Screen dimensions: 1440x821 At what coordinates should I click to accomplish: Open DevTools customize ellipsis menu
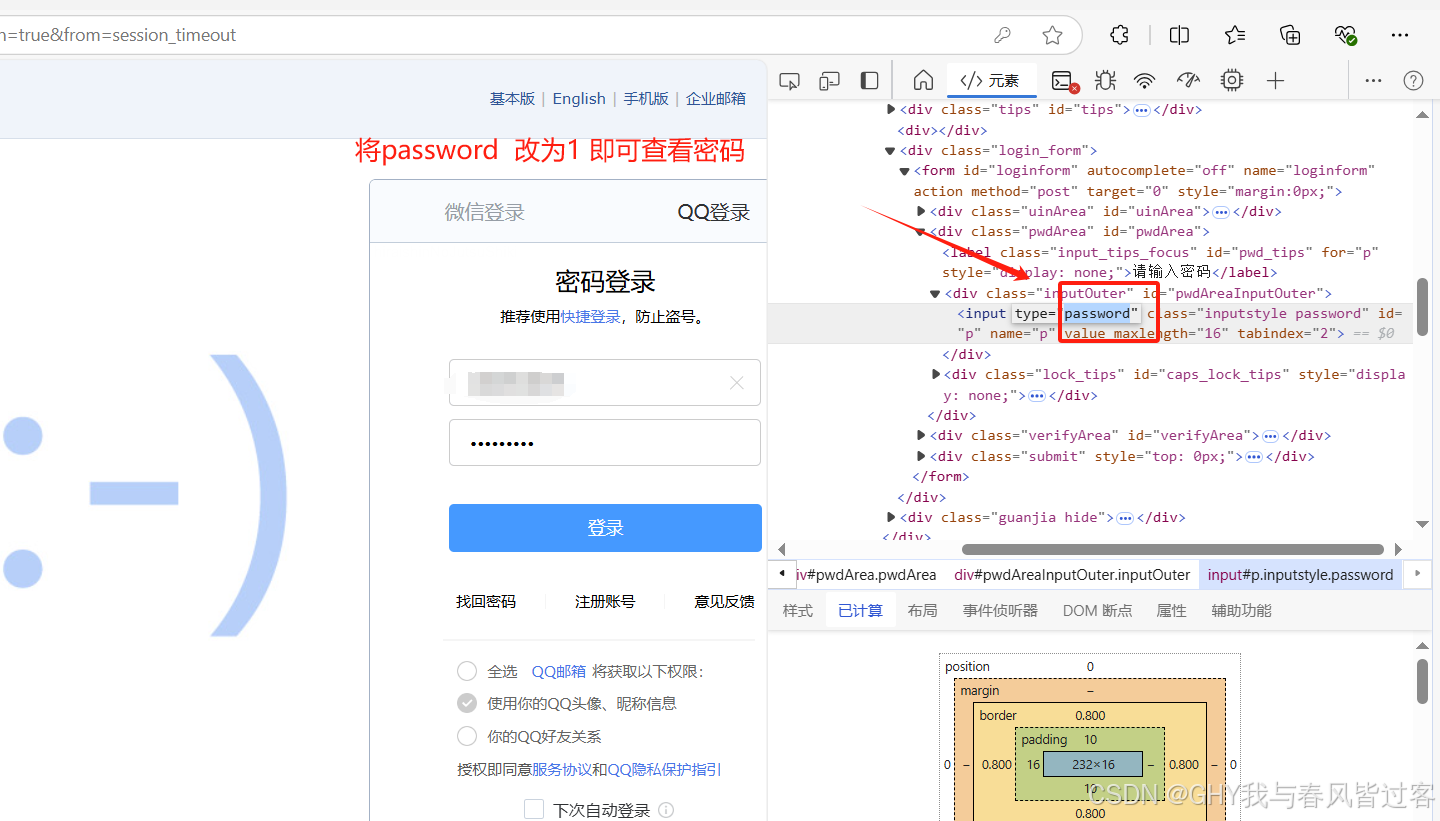[x=1373, y=81]
